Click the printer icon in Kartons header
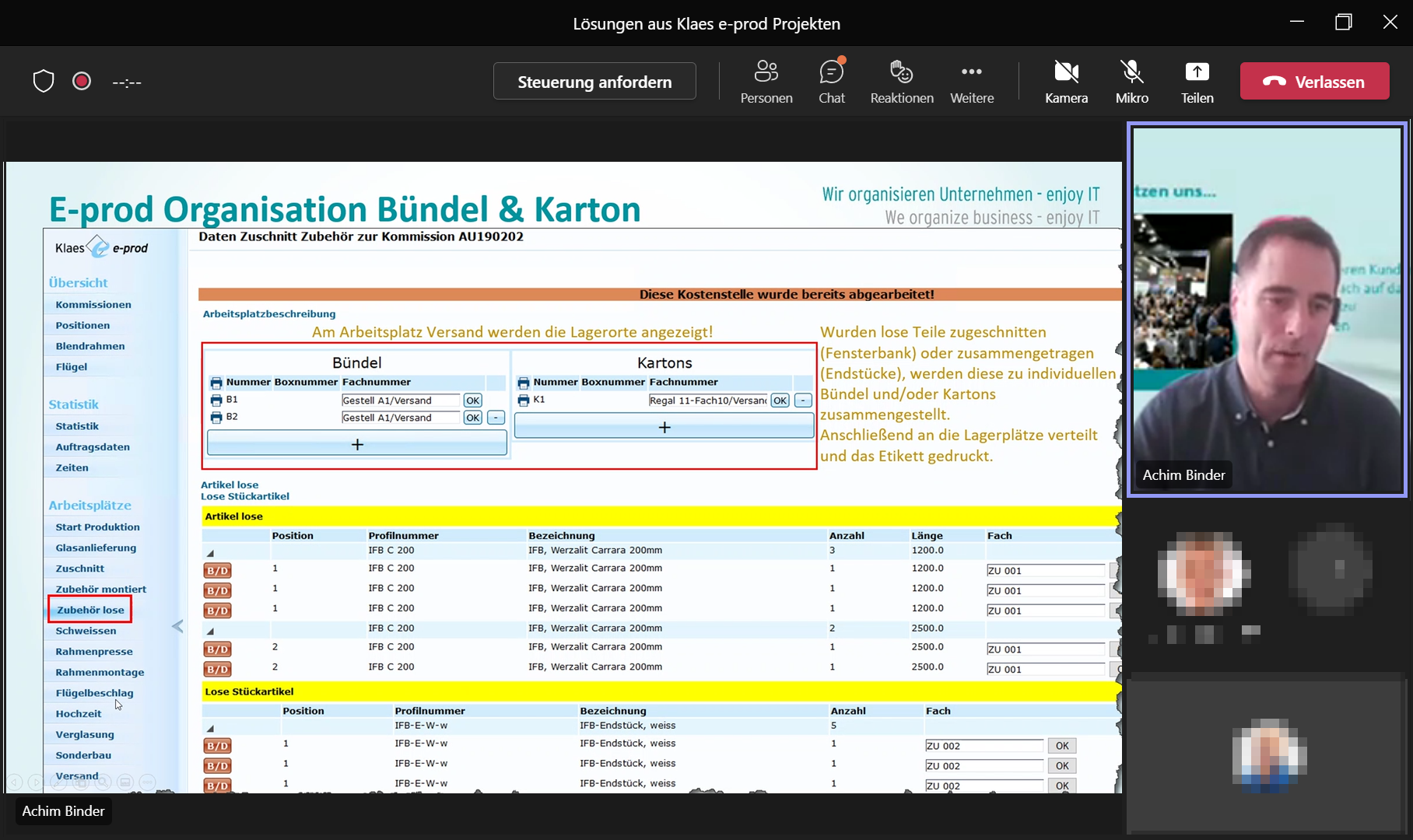The height and width of the screenshot is (840, 1413). (x=523, y=383)
